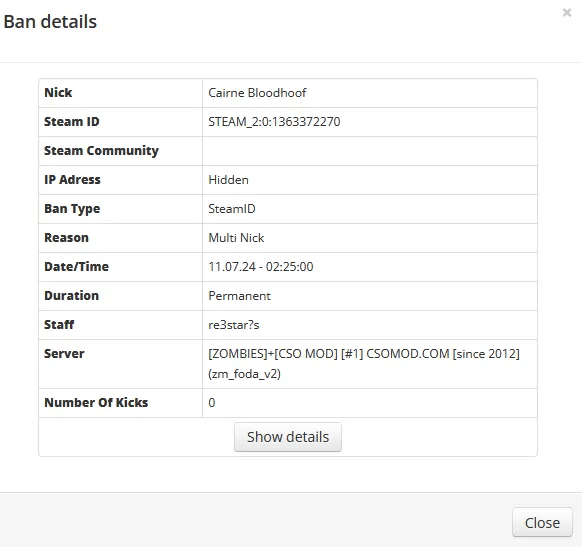Click the map name zm_foda_v2
This screenshot has width=582, height=547.
[x=244, y=374]
